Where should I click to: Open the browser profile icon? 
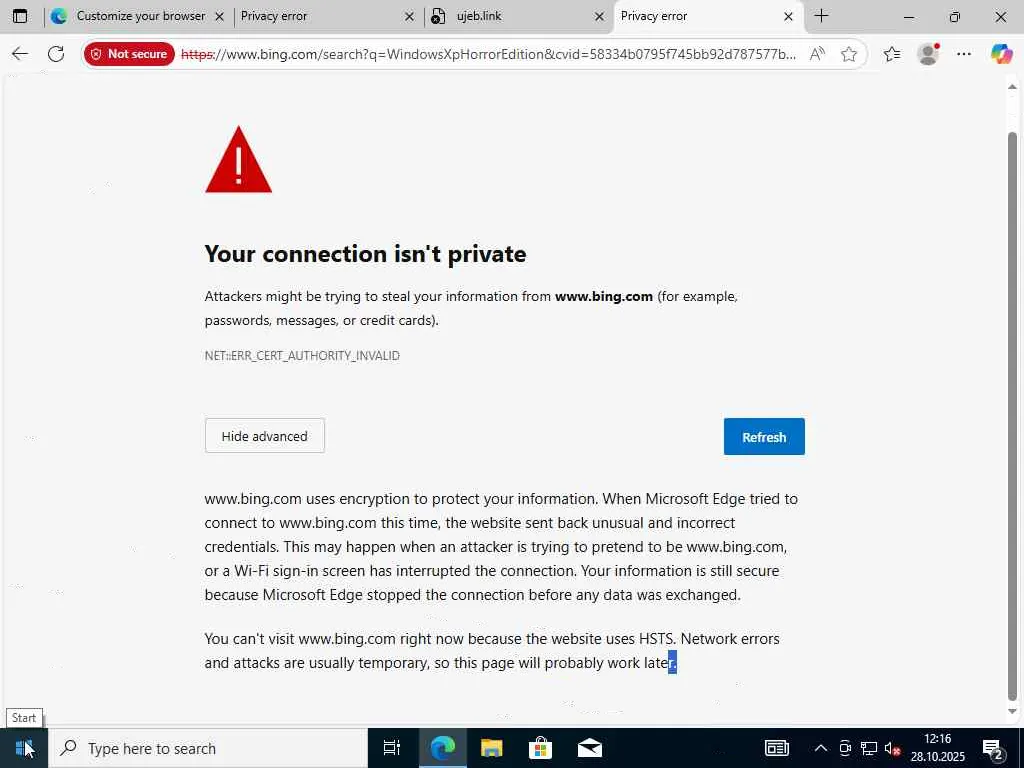(928, 54)
